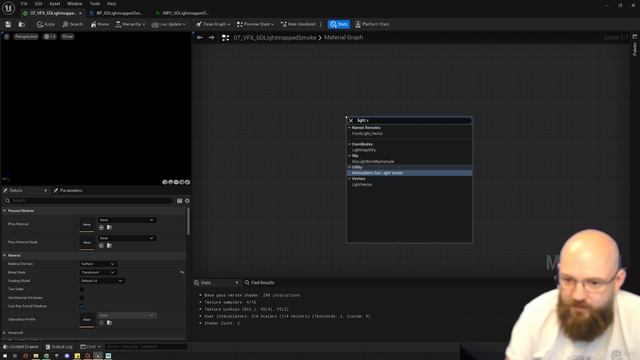Switch to the MPC_6DLightmapped tab
Screen dimensions: 640x360
point(184,13)
